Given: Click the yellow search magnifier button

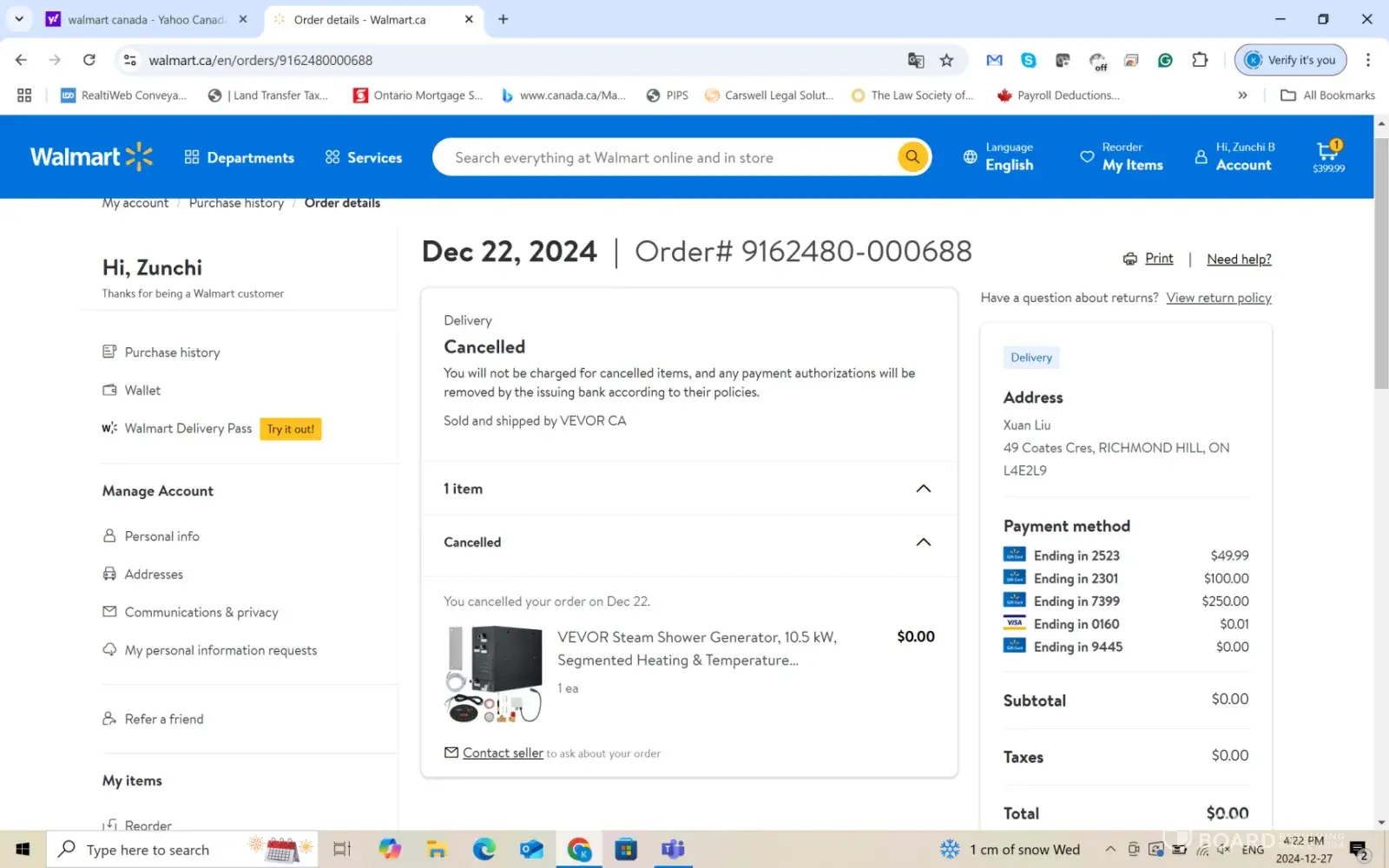Looking at the screenshot, I should [912, 157].
